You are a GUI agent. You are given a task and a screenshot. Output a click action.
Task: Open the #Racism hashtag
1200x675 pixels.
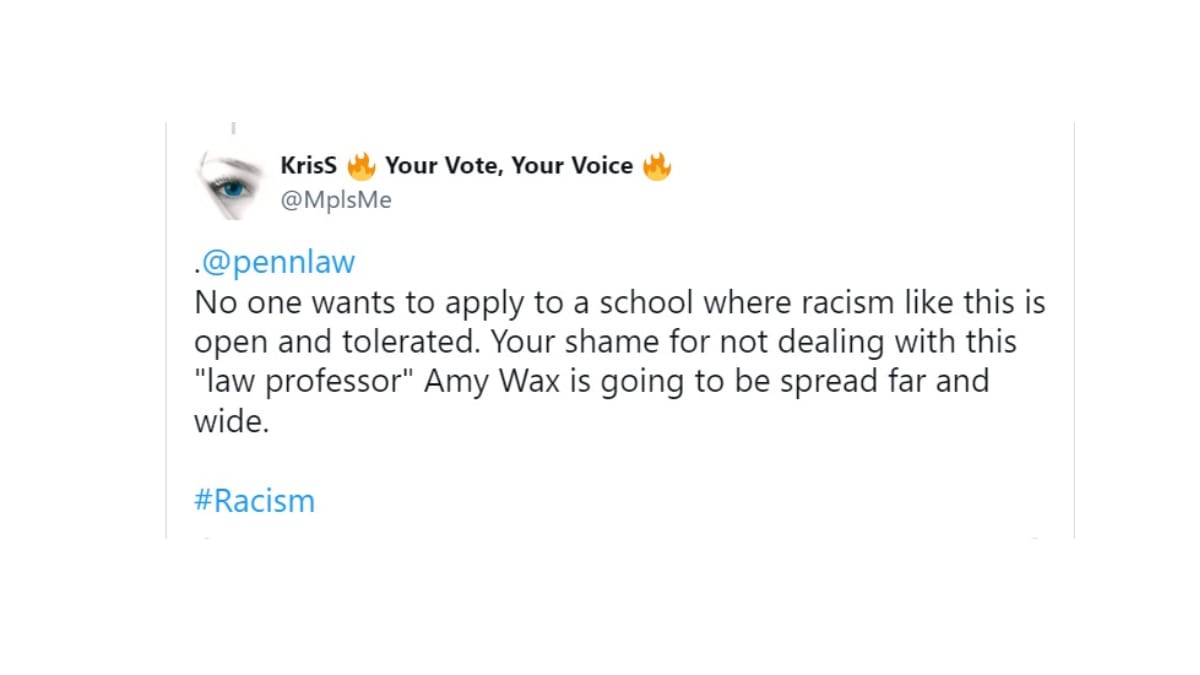tap(254, 500)
